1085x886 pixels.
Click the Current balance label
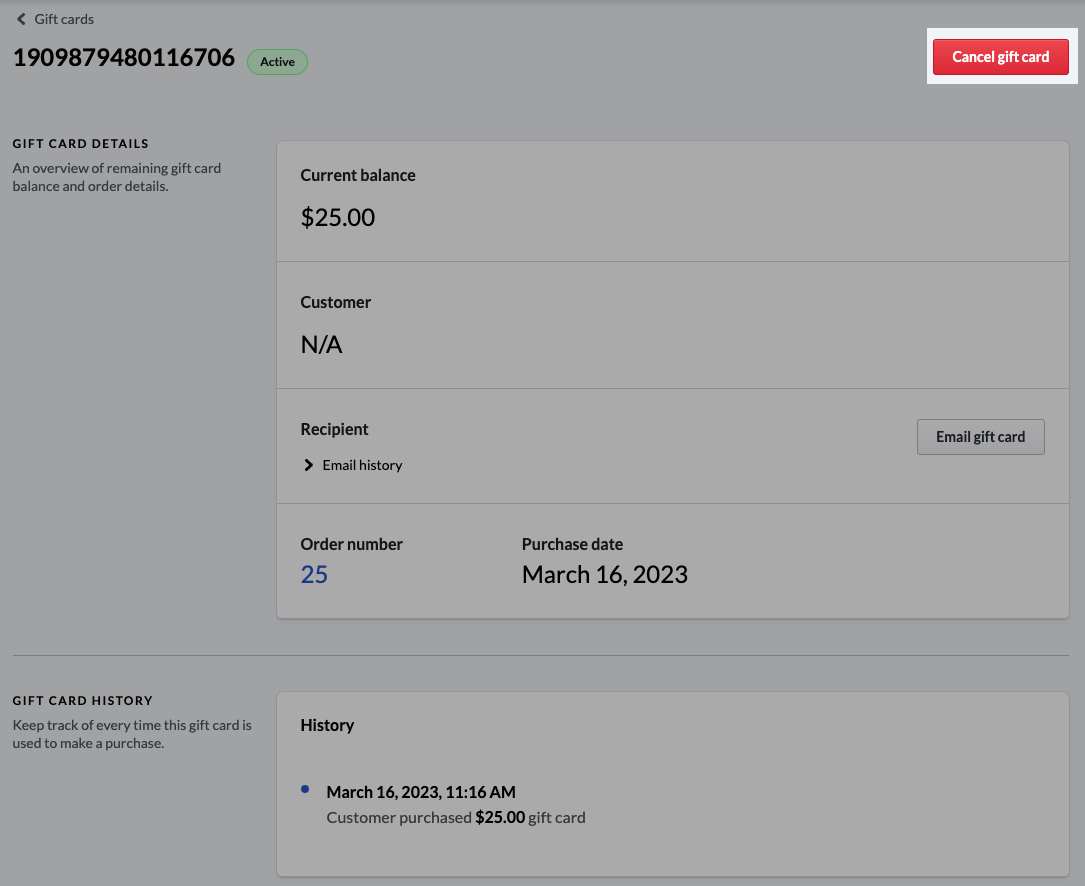coord(357,175)
